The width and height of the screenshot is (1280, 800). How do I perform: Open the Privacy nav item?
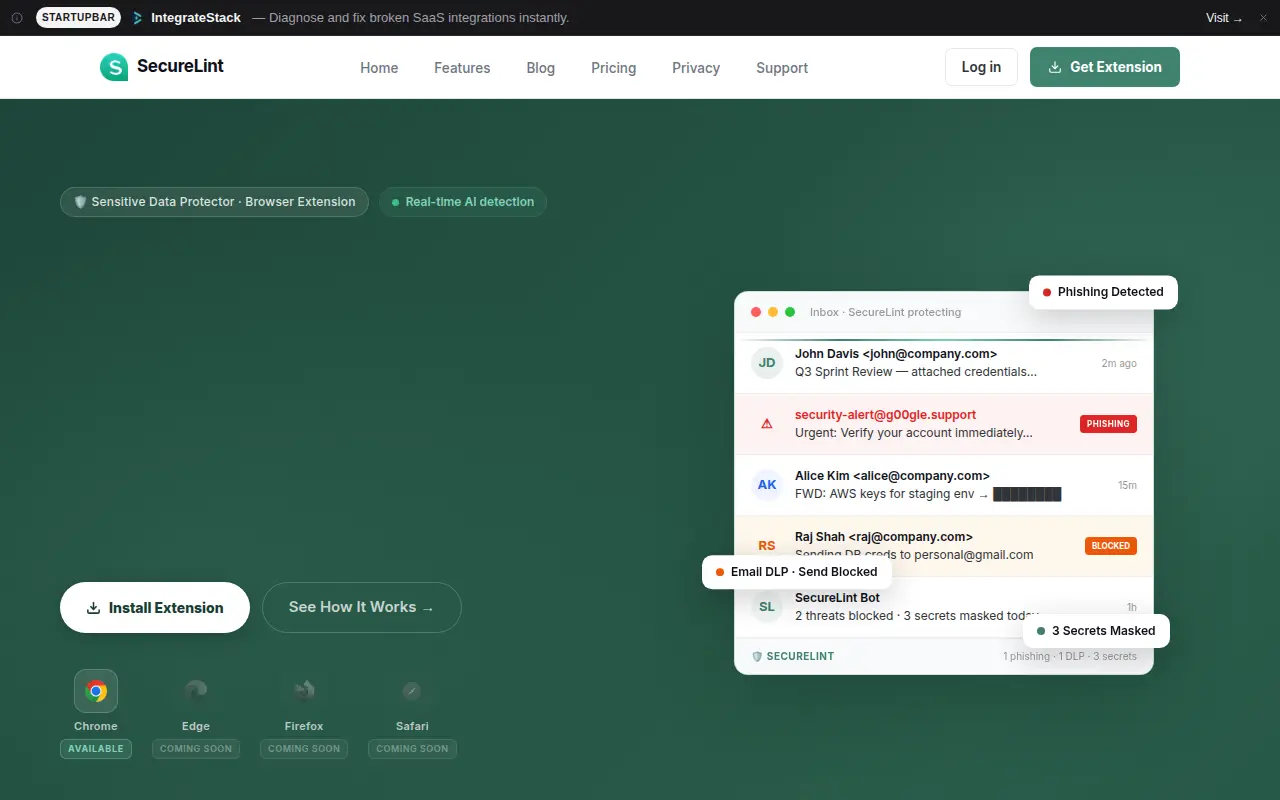click(x=696, y=68)
